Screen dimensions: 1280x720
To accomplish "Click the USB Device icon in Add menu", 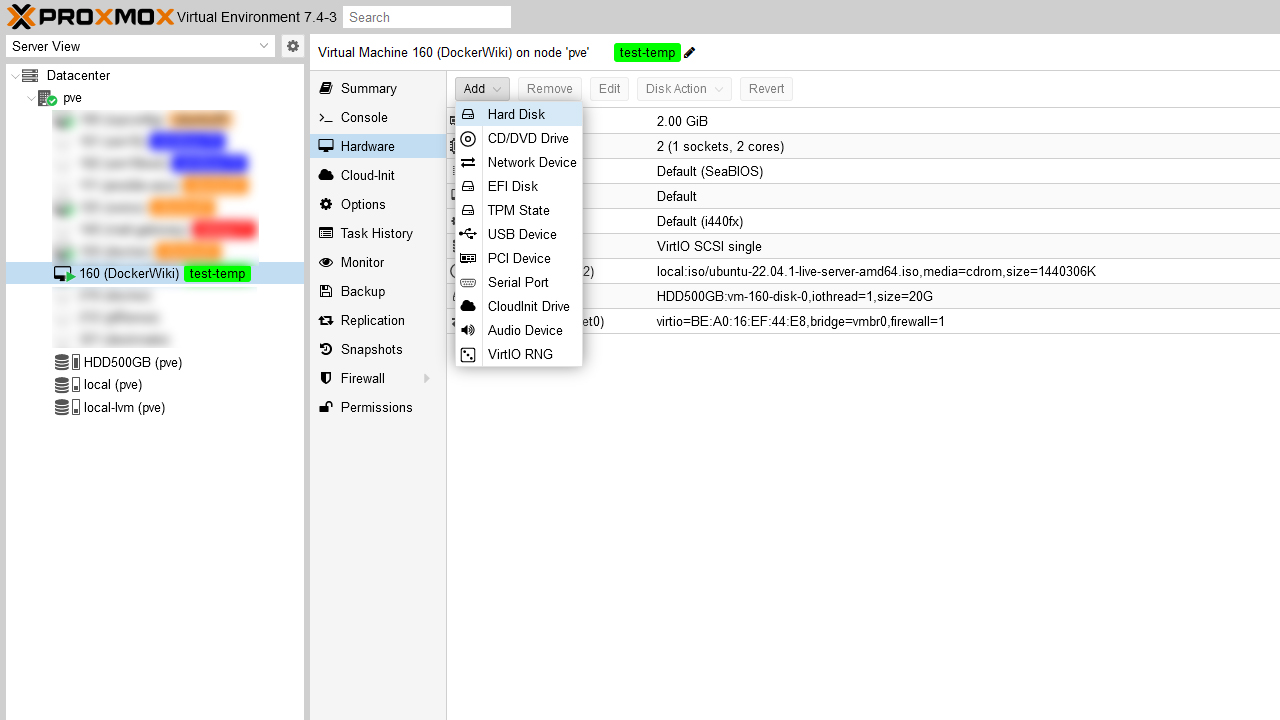I will coord(468,234).
